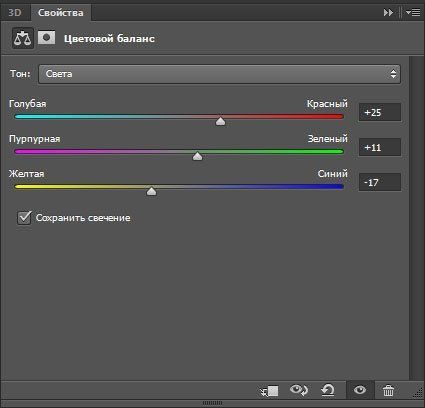Click the -17 blue value field
425x408 pixels.
click(x=380, y=182)
